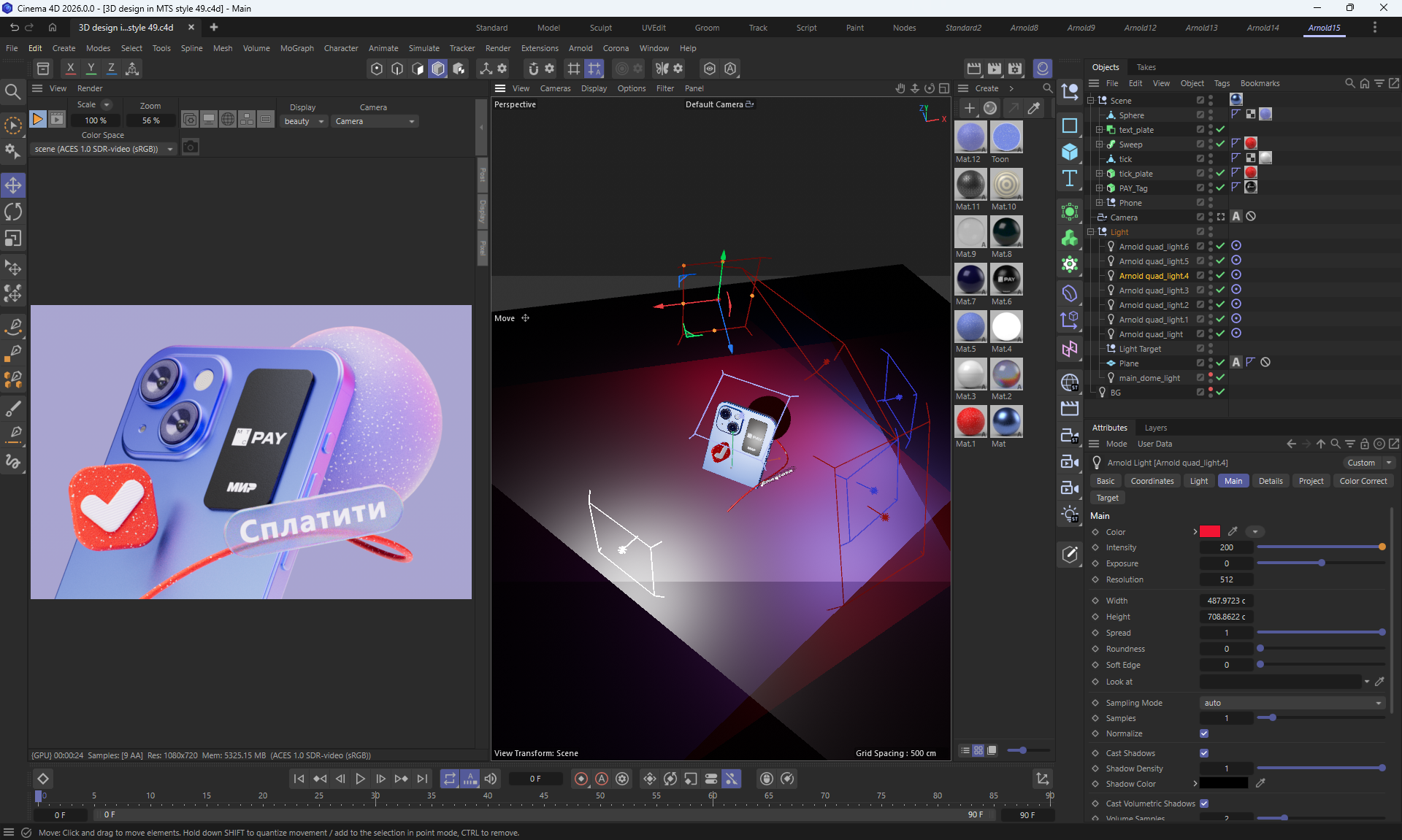This screenshot has height=840, width=1402.
Task: Start render with play button in render view
Action: click(37, 119)
